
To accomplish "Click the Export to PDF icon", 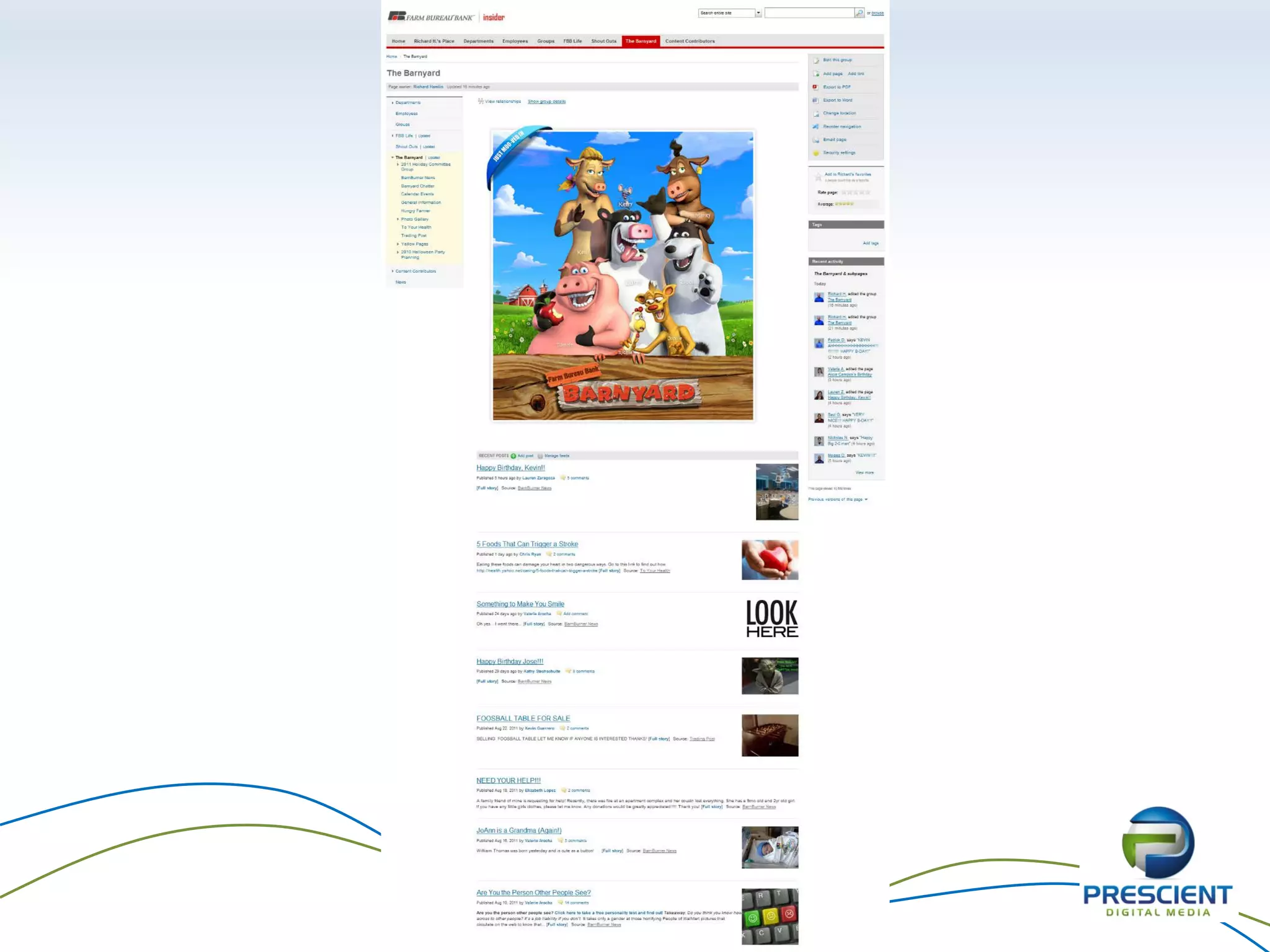I will [815, 87].
